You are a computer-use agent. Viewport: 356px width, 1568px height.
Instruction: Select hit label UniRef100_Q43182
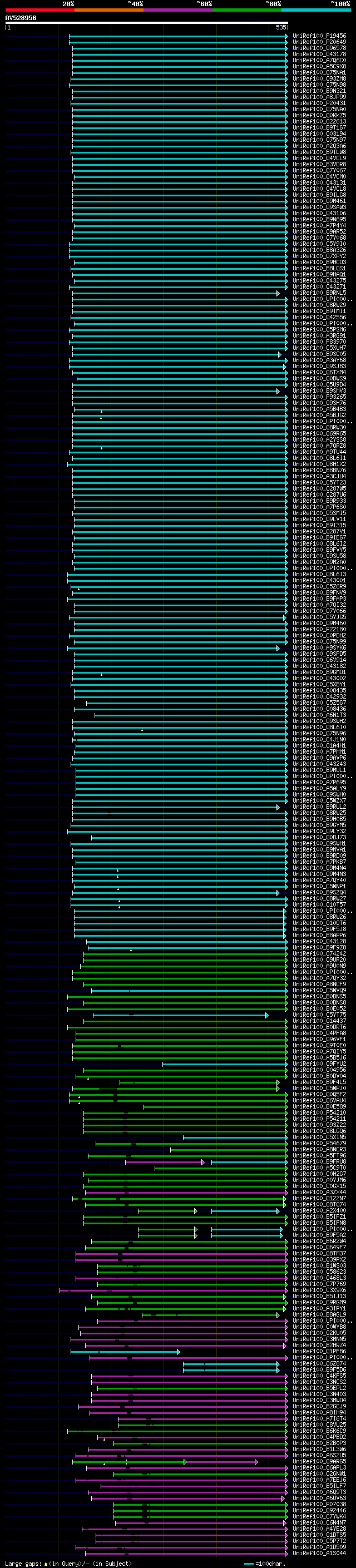(x=319, y=666)
